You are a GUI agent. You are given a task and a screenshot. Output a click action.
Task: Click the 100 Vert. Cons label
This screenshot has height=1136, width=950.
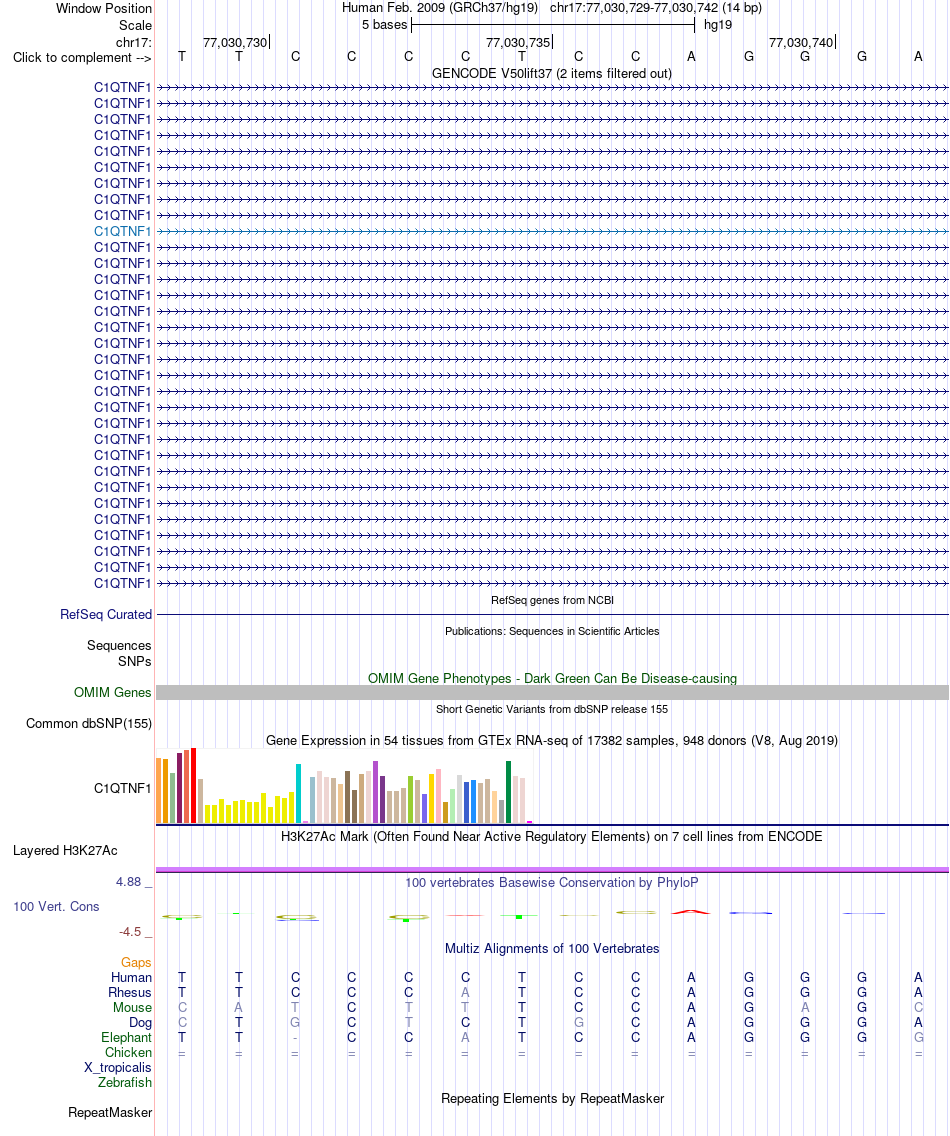pyautogui.click(x=56, y=906)
